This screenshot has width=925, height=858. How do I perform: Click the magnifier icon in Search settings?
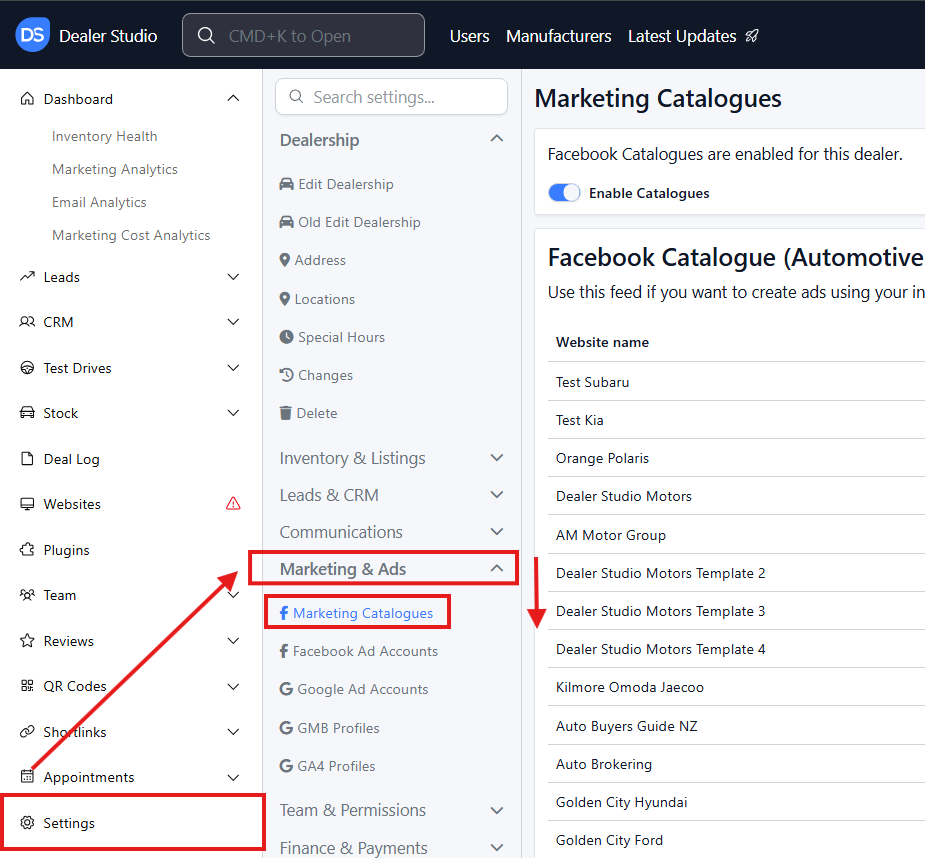point(296,96)
